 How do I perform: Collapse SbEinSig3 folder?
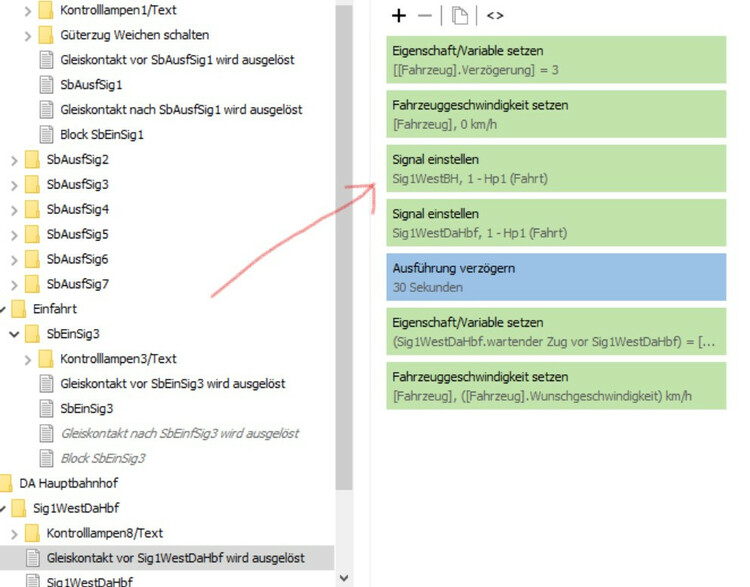pos(14,334)
